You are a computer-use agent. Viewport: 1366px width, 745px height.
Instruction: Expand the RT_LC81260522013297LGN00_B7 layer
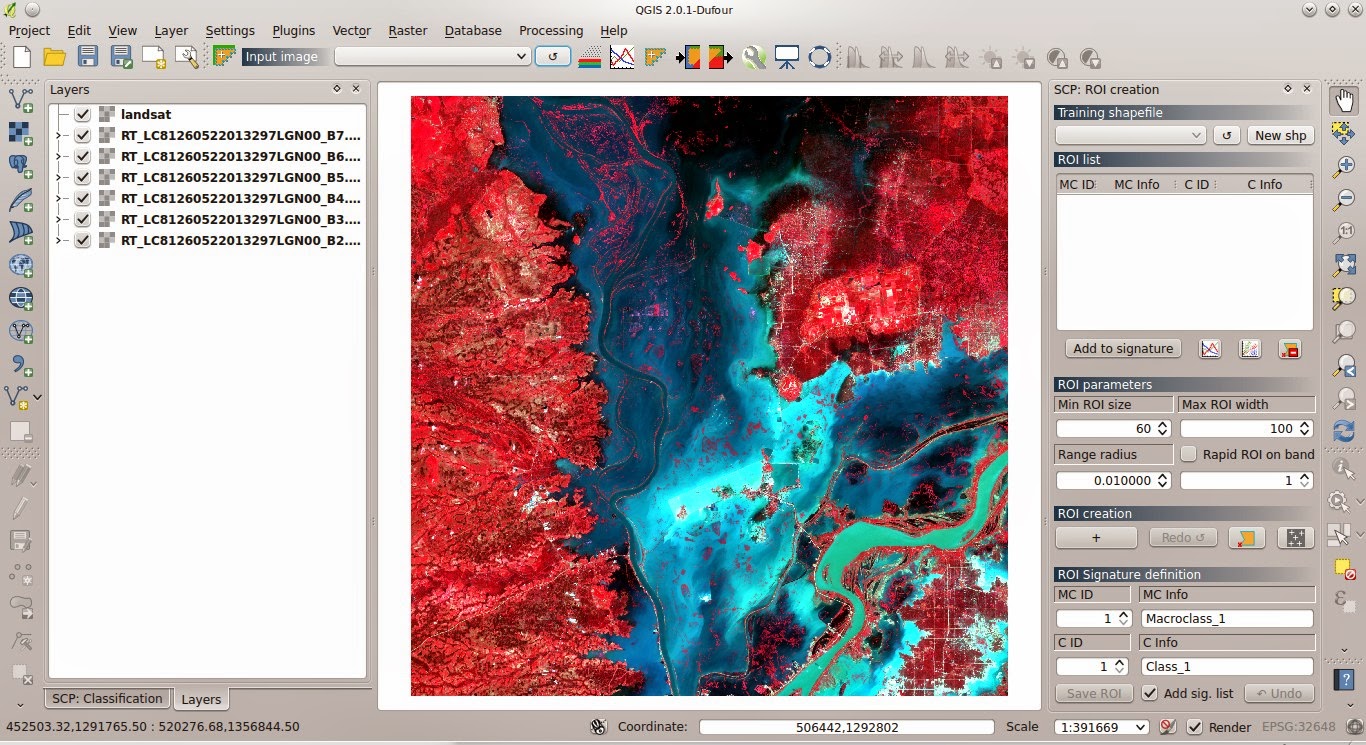click(x=60, y=135)
